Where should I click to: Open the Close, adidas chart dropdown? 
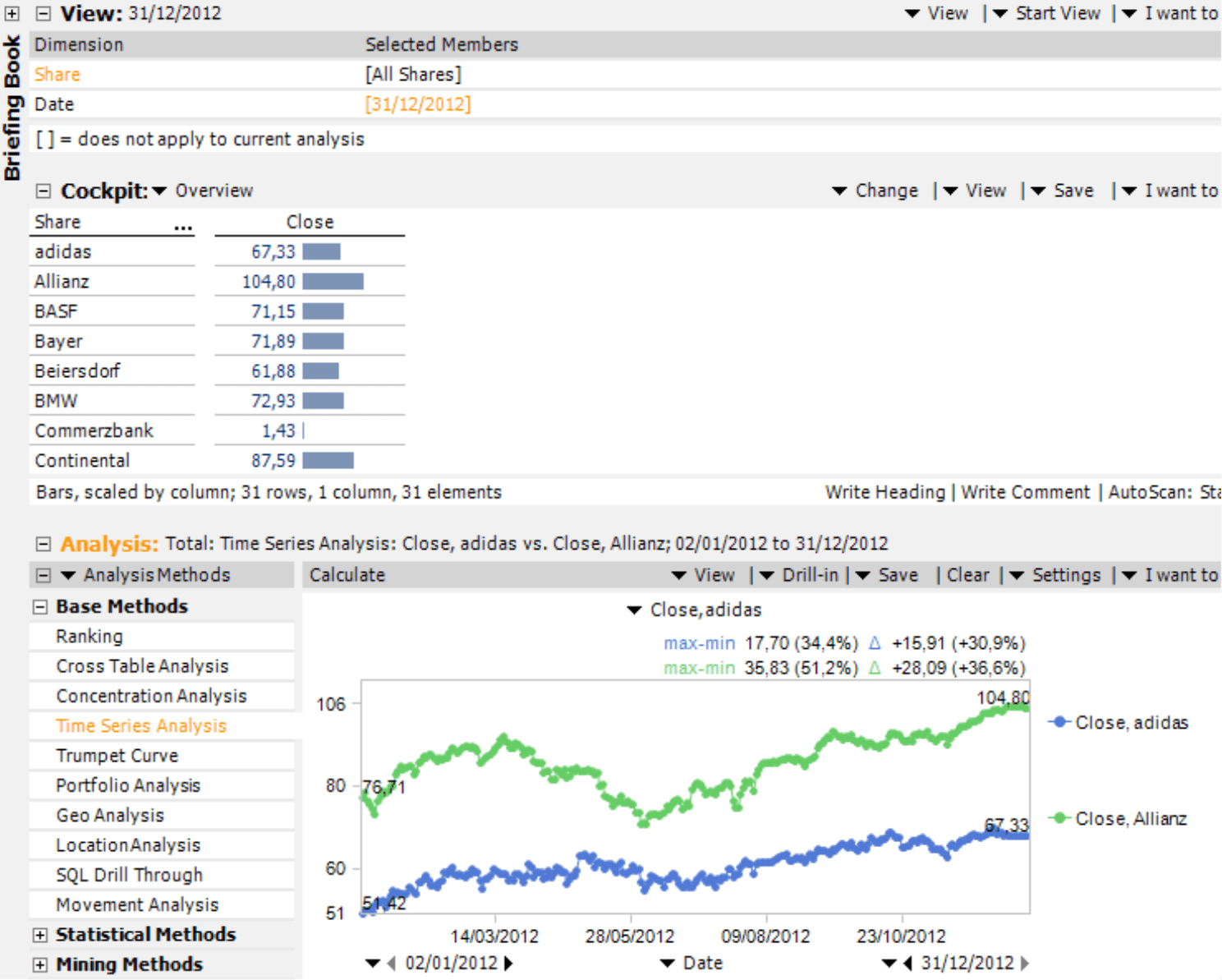634,610
